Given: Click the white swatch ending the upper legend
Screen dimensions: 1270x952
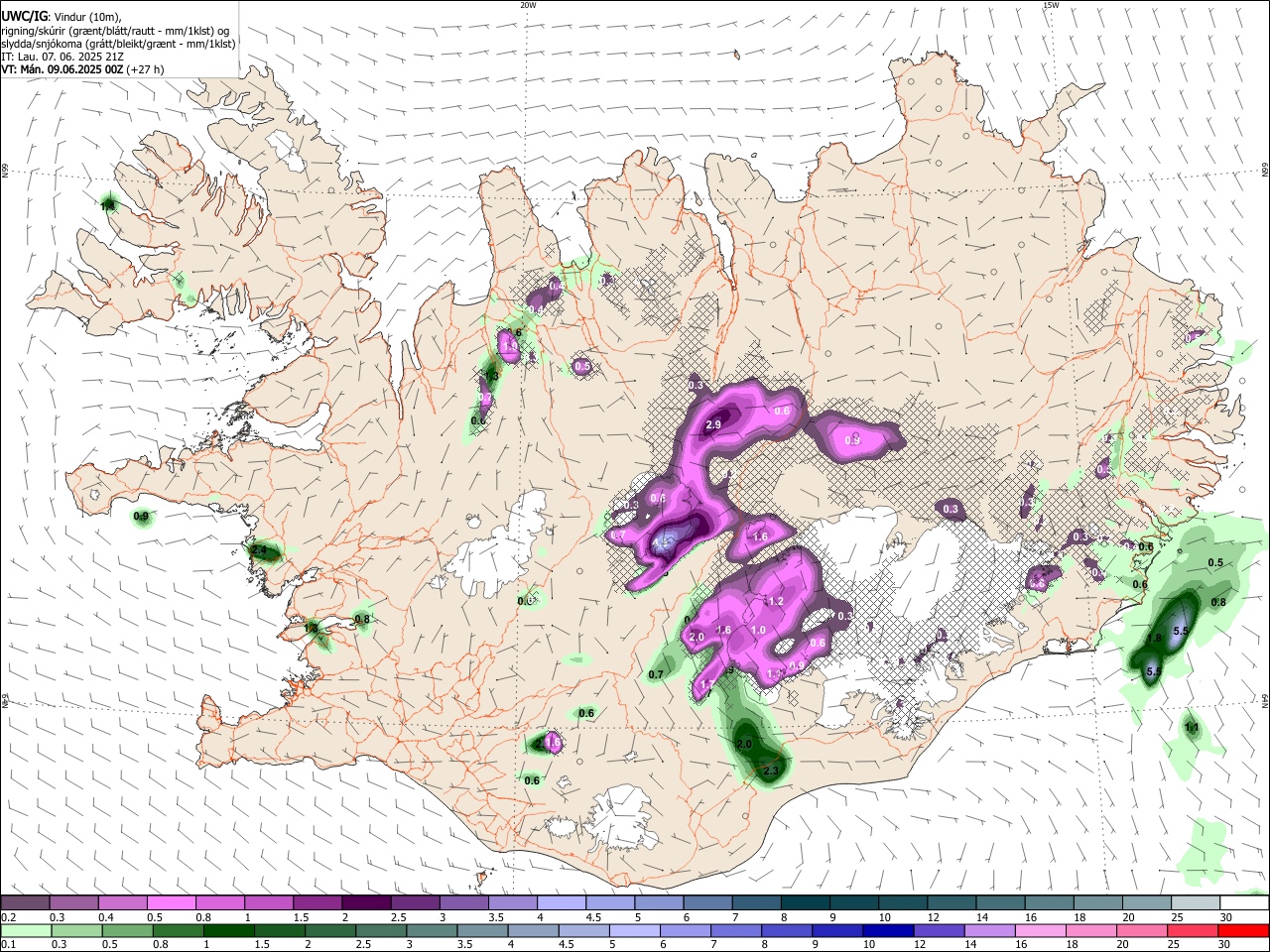Looking at the screenshot, I should click(x=1244, y=903).
